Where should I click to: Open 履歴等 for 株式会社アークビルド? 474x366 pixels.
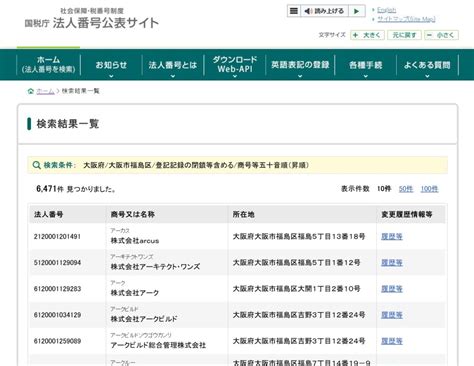[x=392, y=315]
